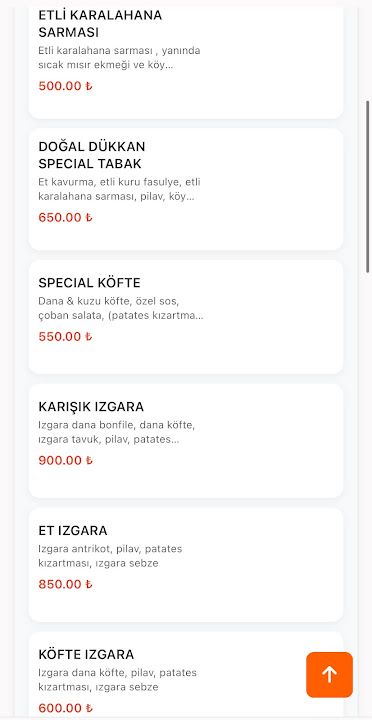The image size is (372, 720).
Task: Open ET IZGARA menu item
Action: [x=186, y=565]
